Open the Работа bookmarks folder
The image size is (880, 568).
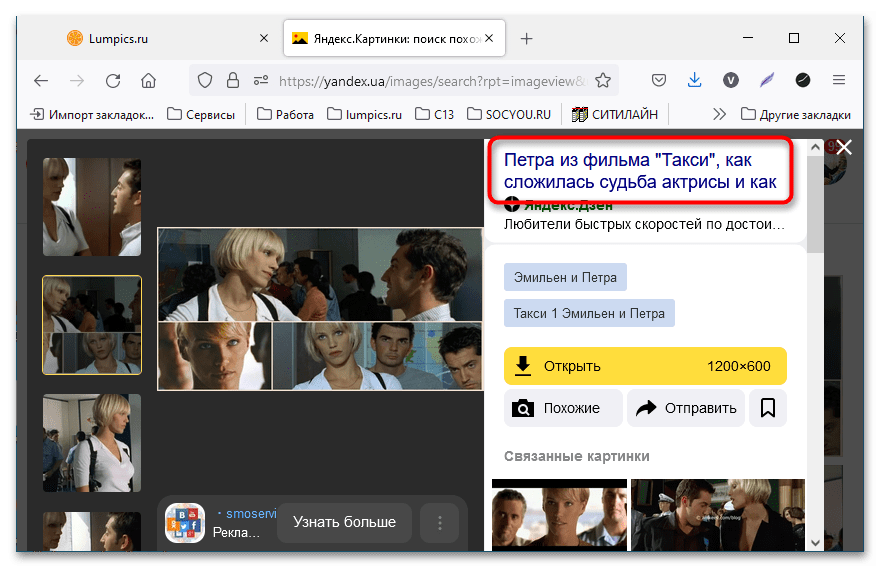pyautogui.click(x=285, y=114)
